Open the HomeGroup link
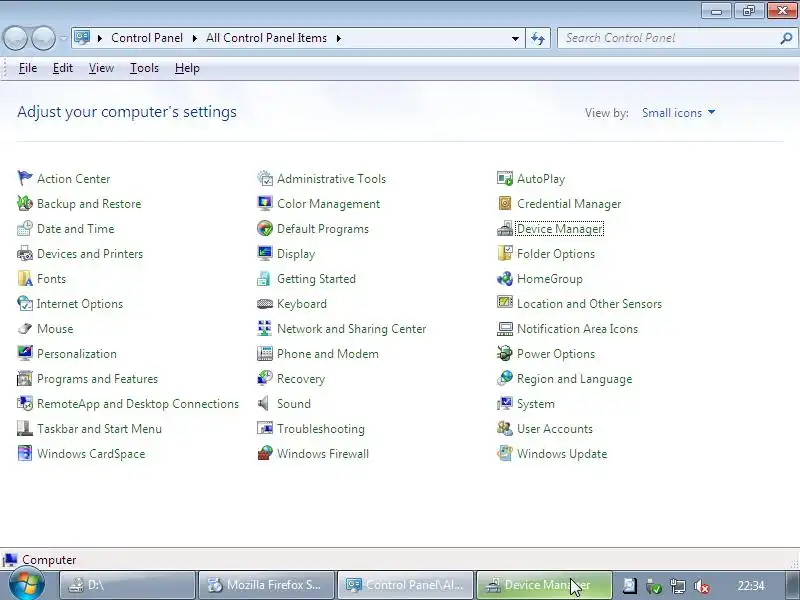This screenshot has width=800, height=600. 549,279
